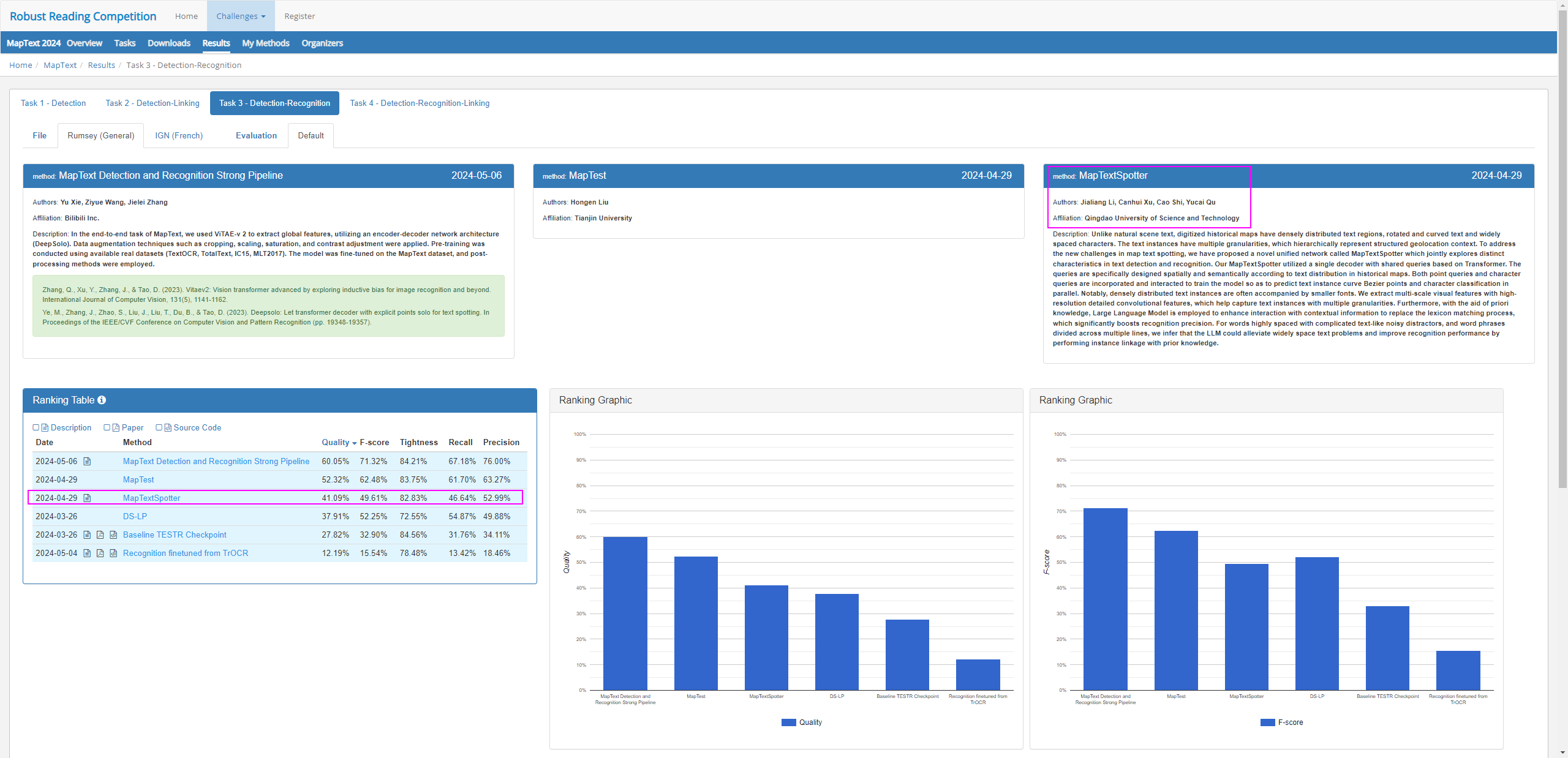Switch to Task 2 - Detection-Linking tab

tap(153, 103)
